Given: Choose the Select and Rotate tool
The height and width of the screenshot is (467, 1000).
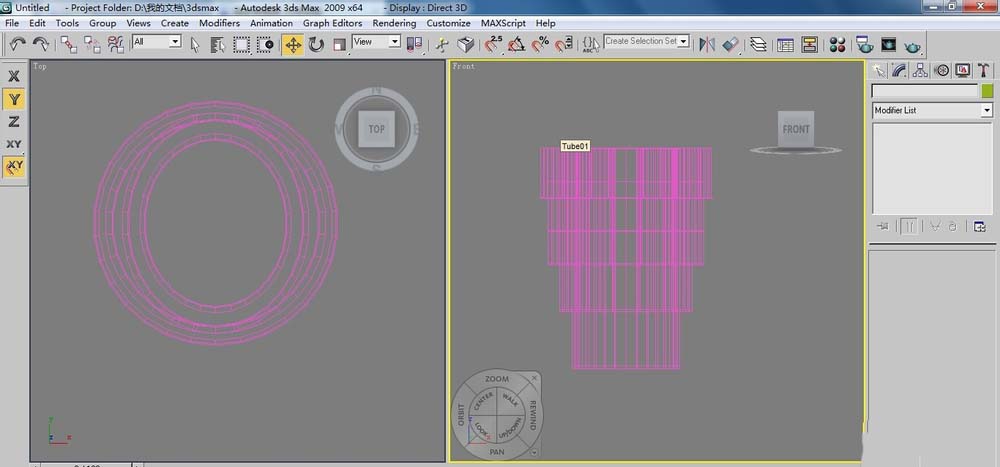Looking at the screenshot, I should coord(316,45).
